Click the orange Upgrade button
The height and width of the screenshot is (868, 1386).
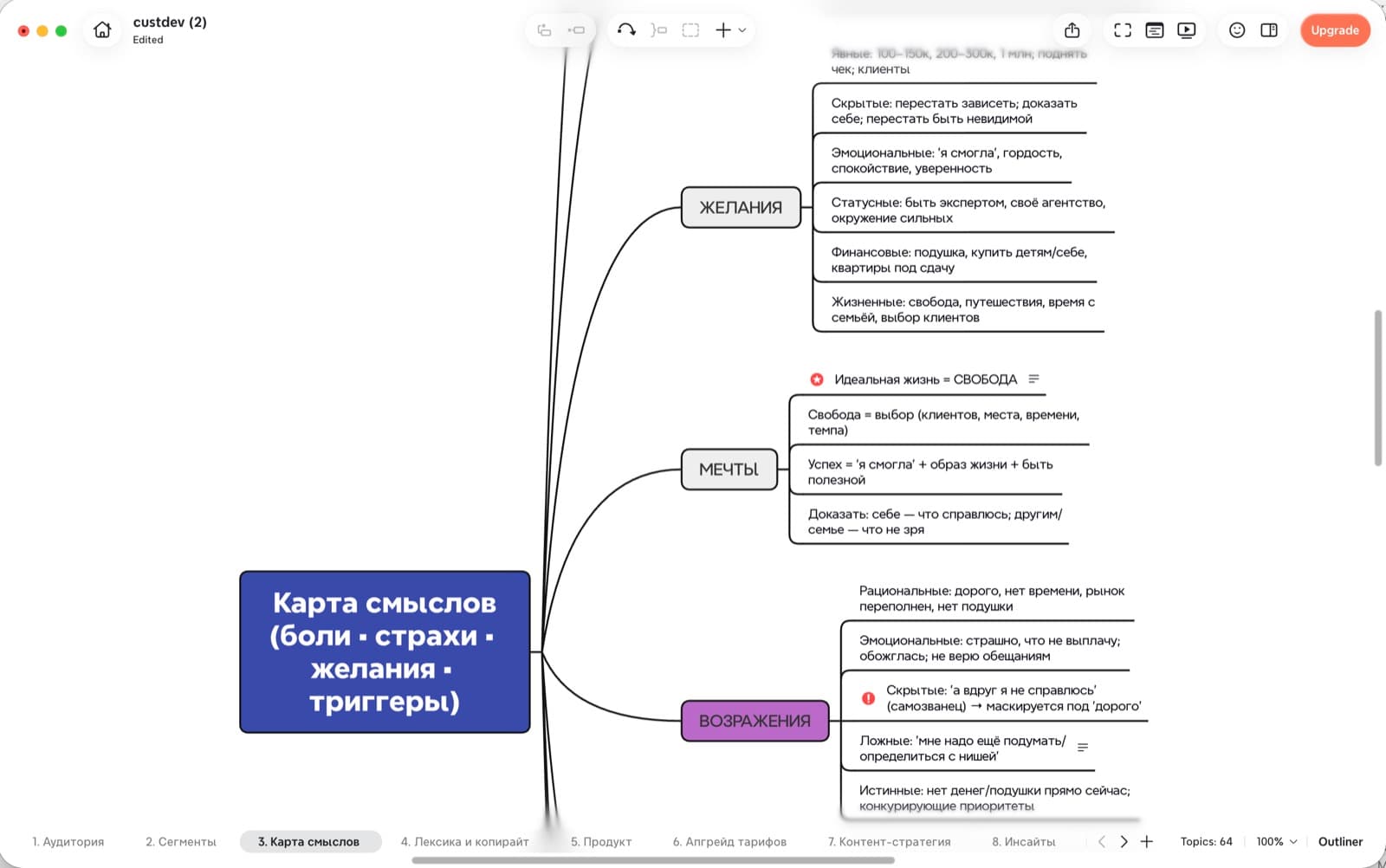(x=1335, y=30)
